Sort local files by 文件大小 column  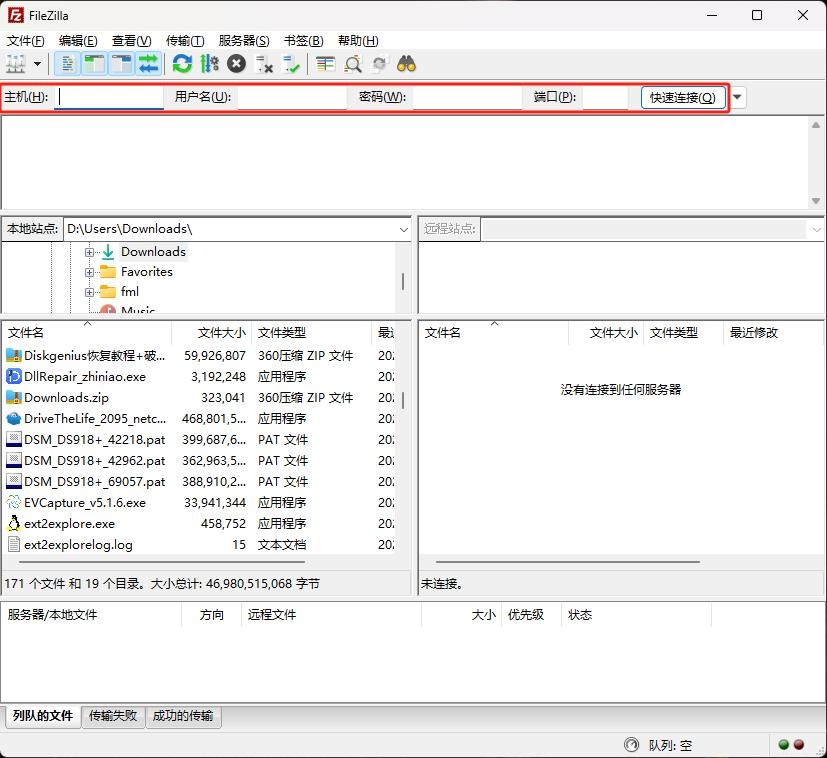click(x=211, y=333)
